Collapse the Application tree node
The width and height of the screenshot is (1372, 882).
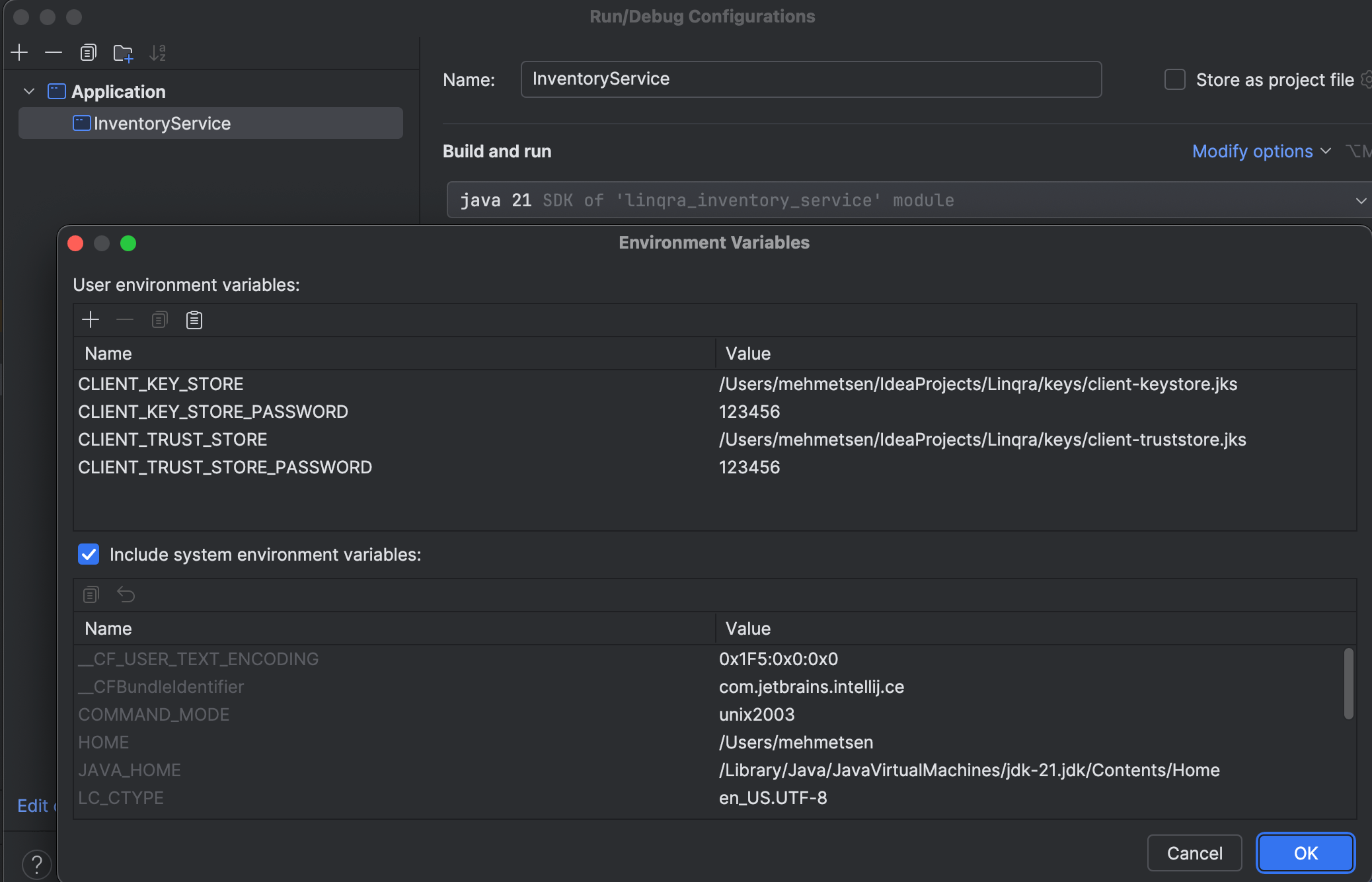tap(28, 91)
